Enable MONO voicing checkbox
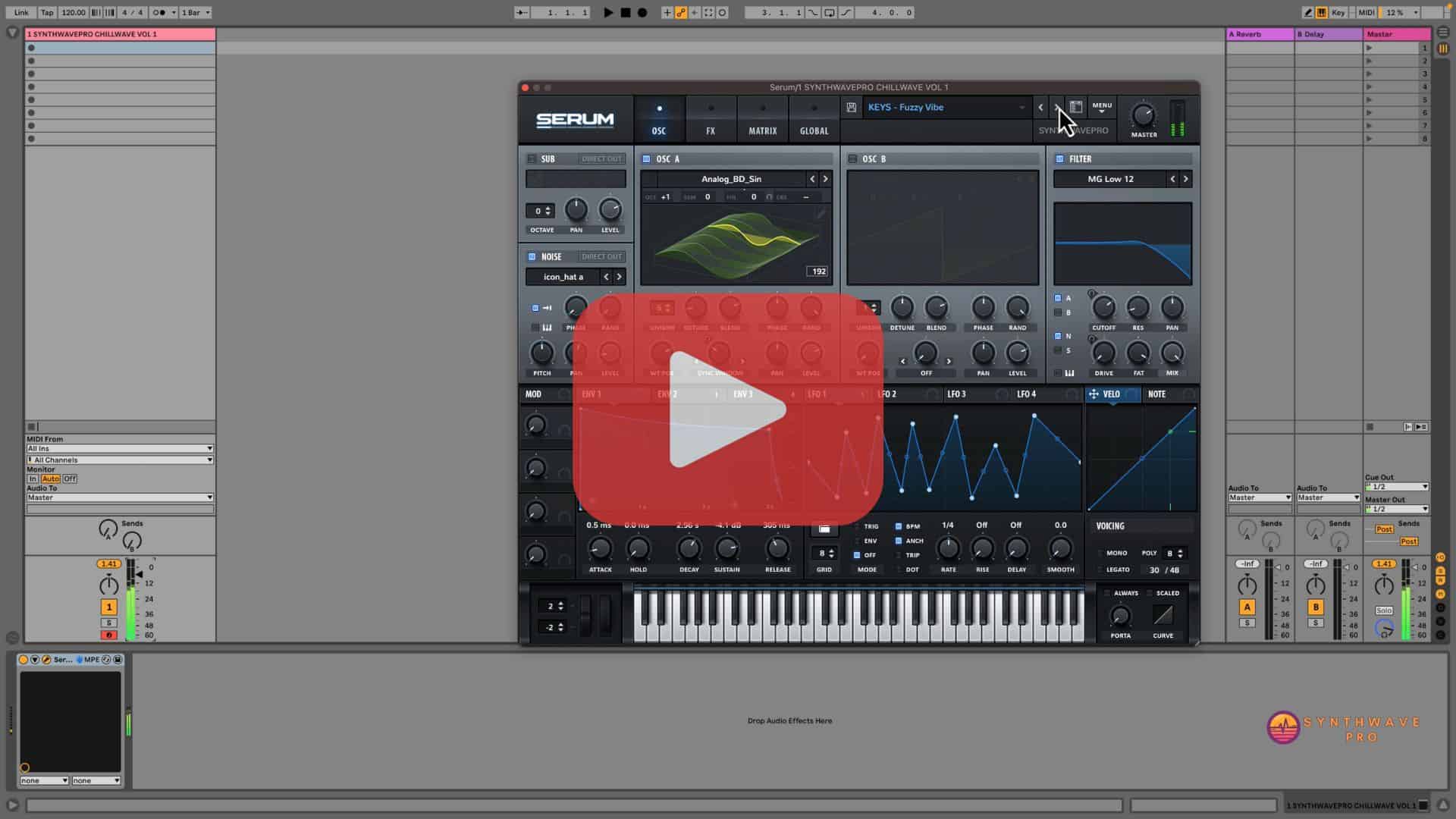The height and width of the screenshot is (819, 1456). (x=1100, y=553)
